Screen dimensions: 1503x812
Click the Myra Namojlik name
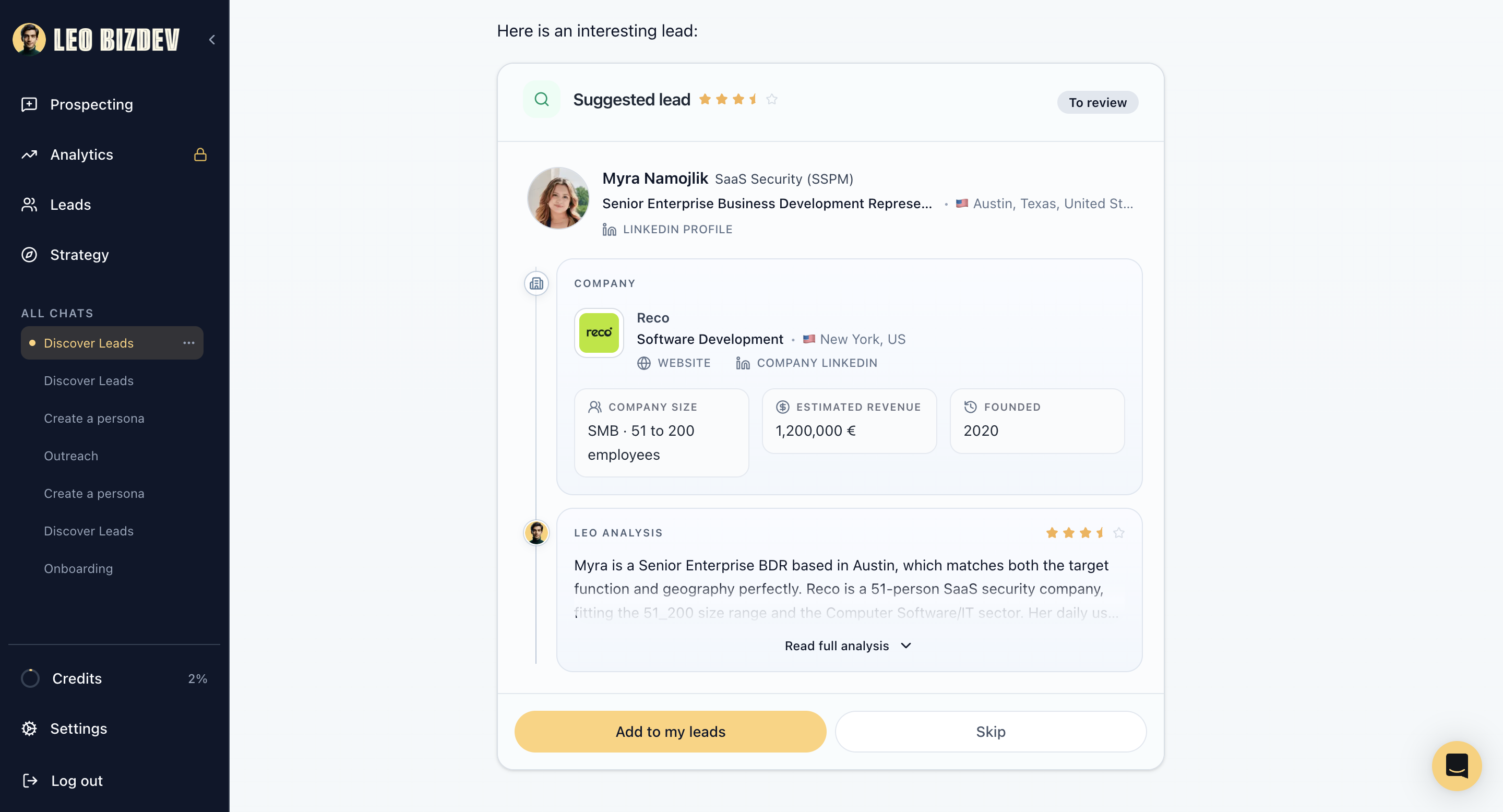655,178
